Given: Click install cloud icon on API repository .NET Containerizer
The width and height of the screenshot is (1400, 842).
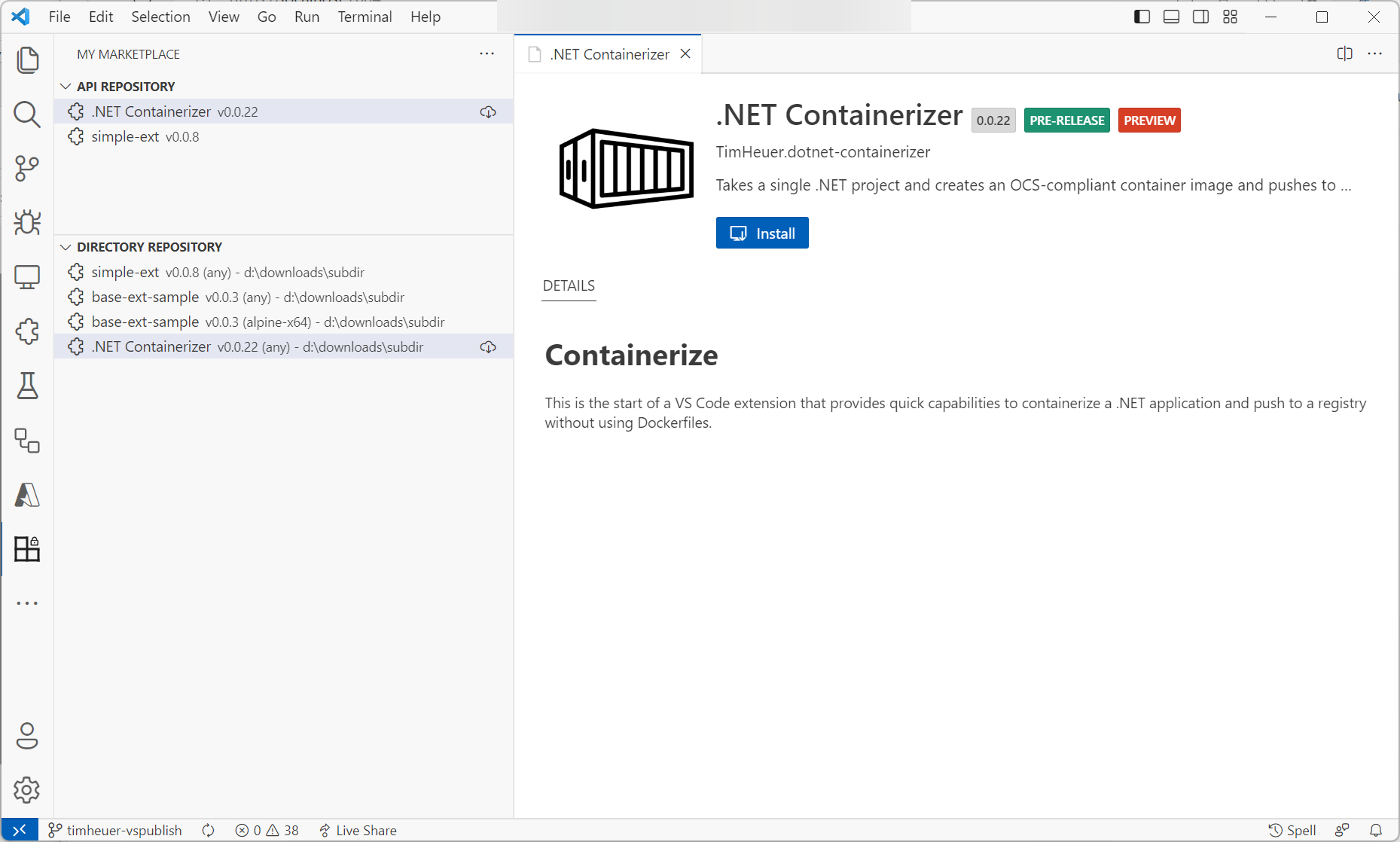Looking at the screenshot, I should pyautogui.click(x=488, y=111).
